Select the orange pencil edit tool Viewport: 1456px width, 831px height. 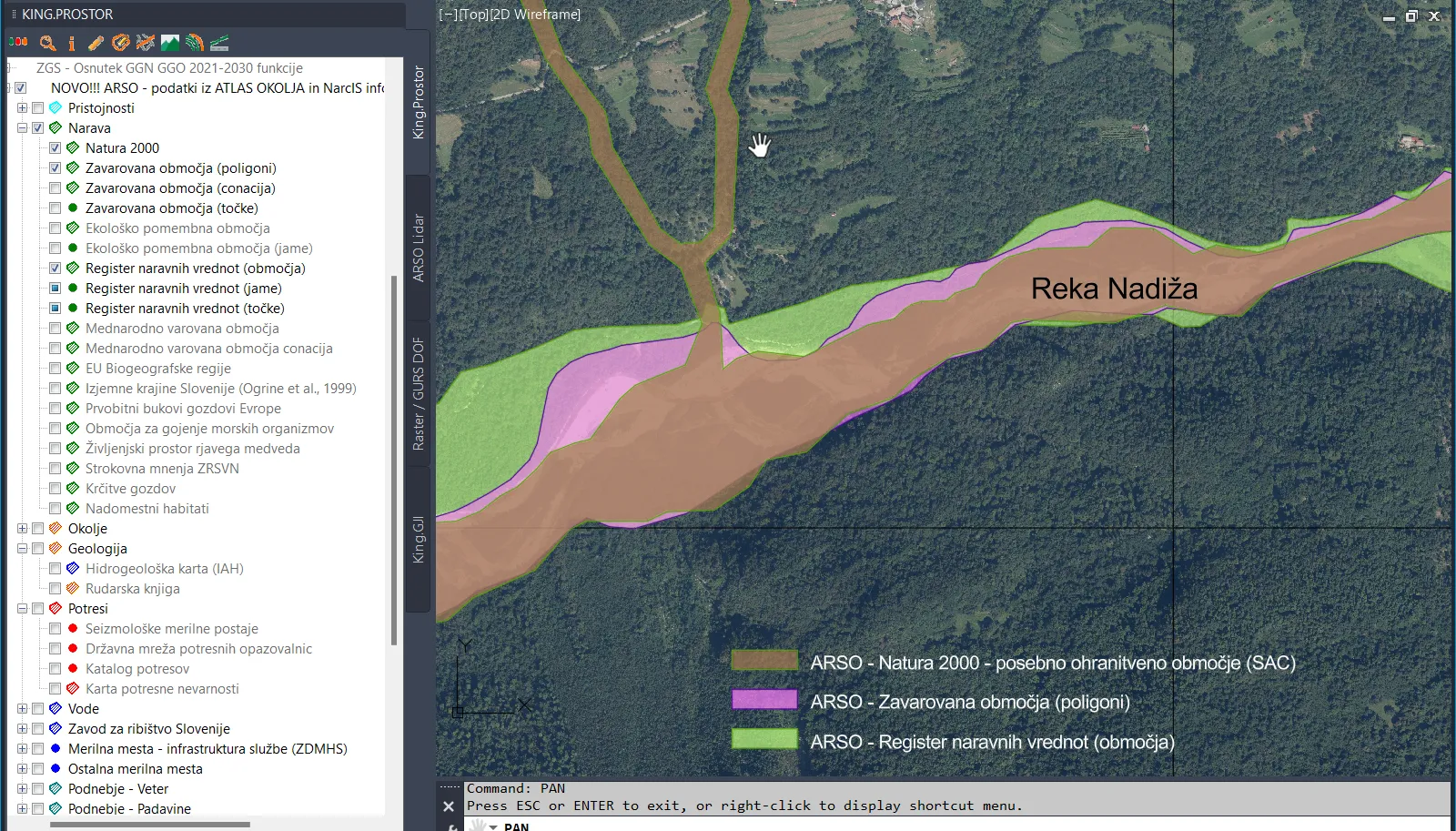(x=96, y=43)
